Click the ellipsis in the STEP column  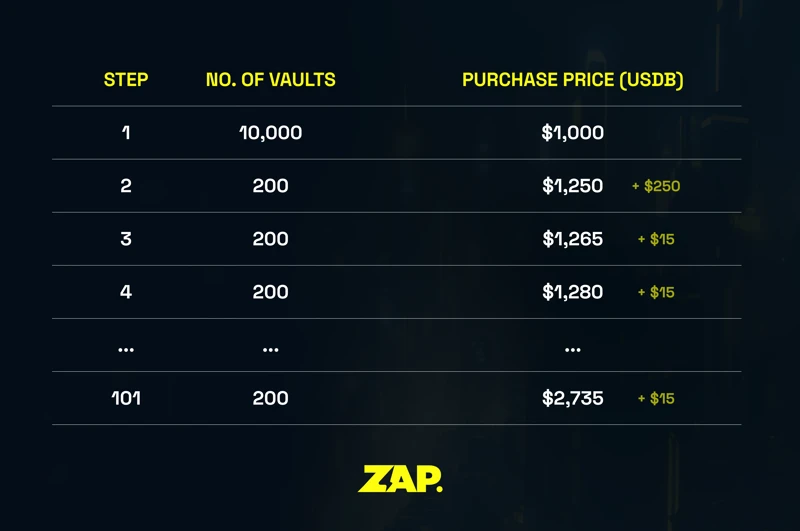point(126,349)
